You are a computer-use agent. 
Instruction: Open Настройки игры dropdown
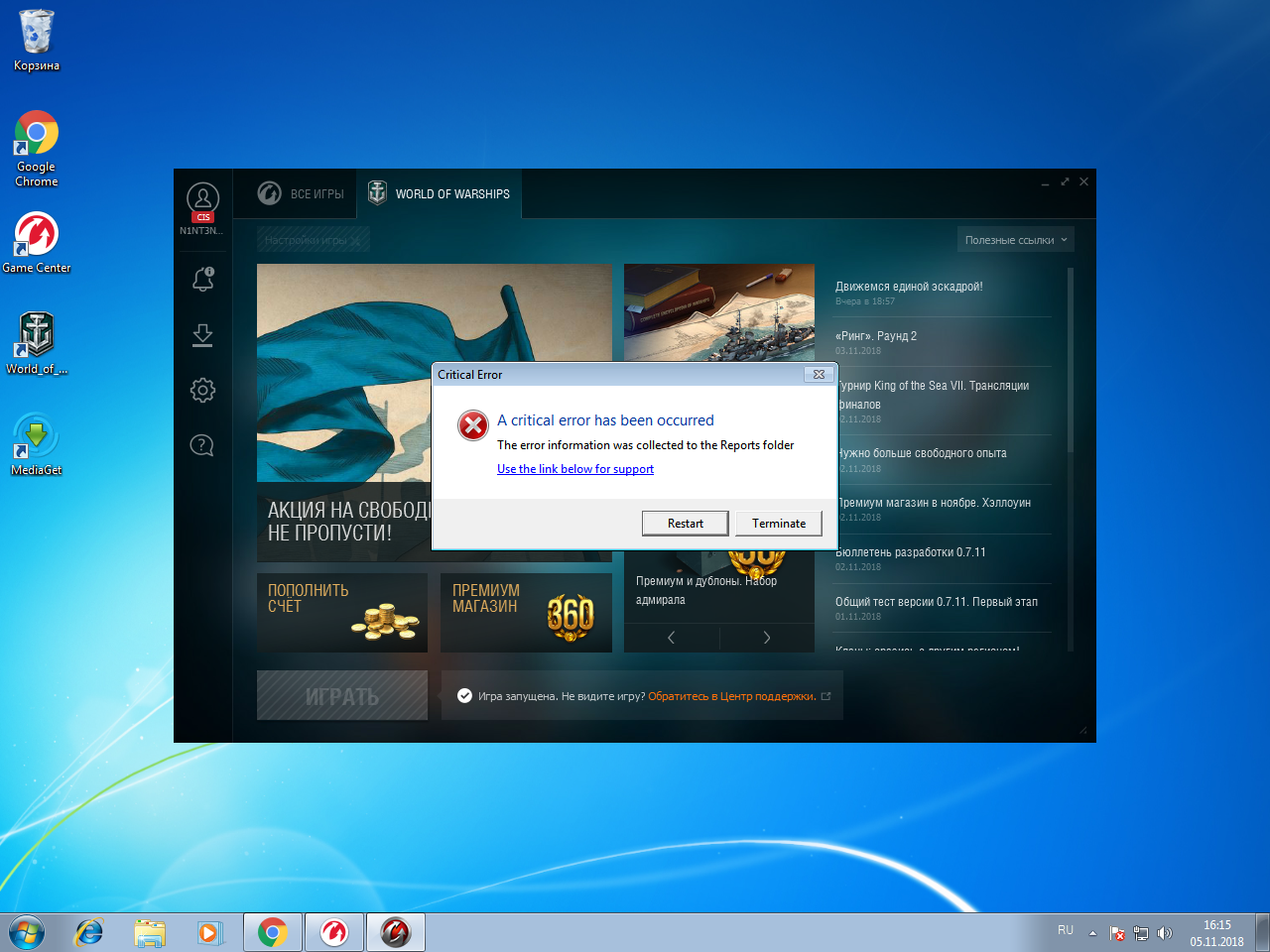click(314, 240)
